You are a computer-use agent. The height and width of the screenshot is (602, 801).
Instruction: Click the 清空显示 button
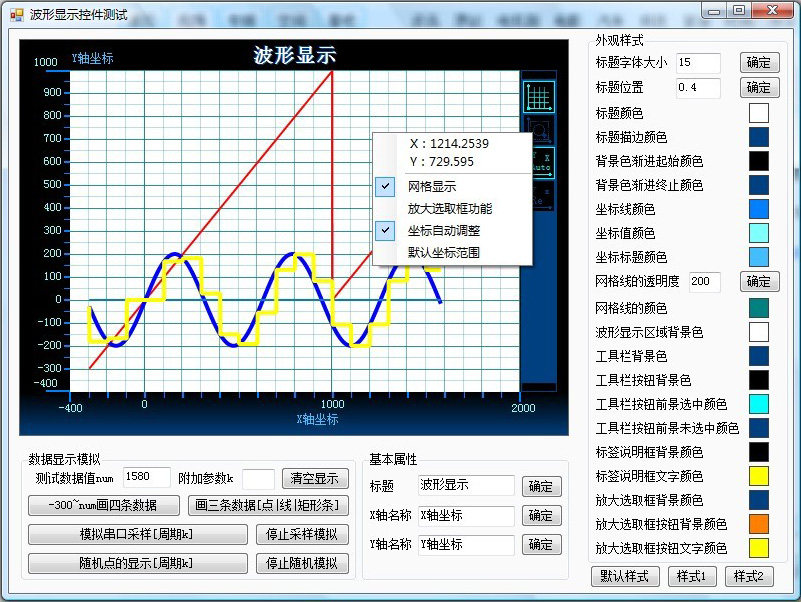coord(314,478)
